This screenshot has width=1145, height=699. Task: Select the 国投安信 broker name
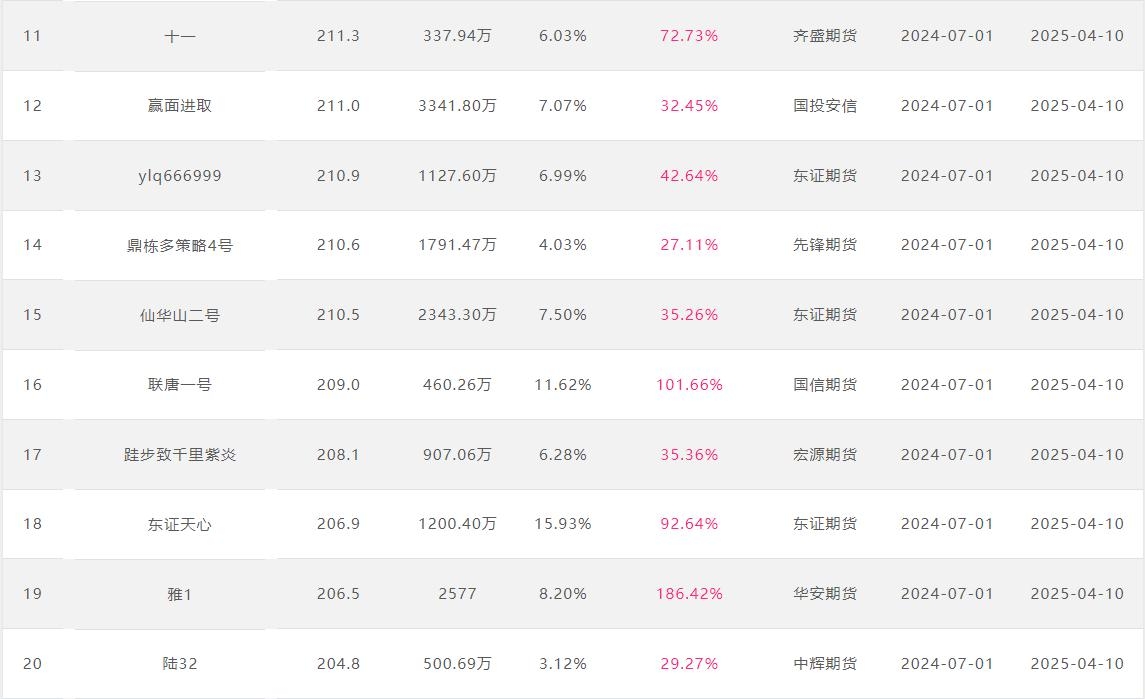point(825,106)
